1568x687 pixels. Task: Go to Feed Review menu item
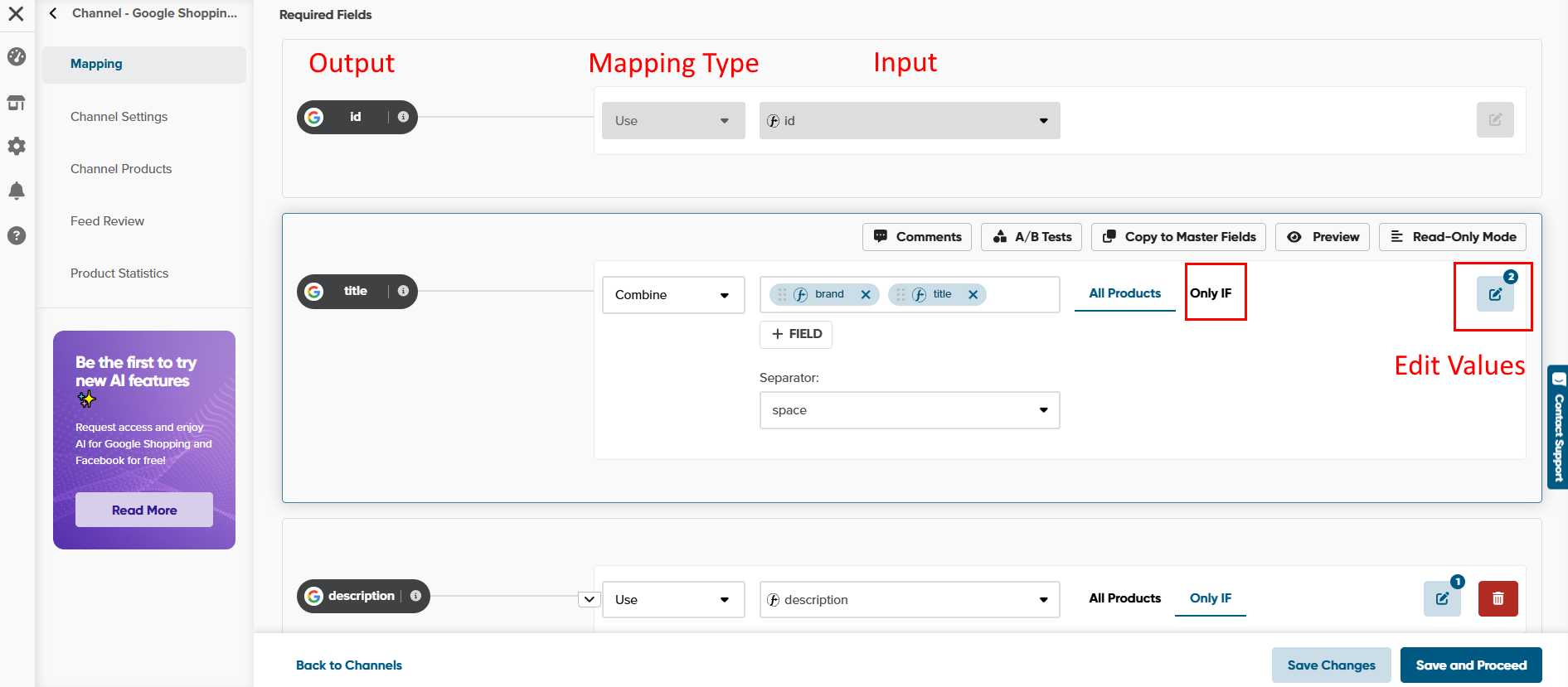(108, 221)
